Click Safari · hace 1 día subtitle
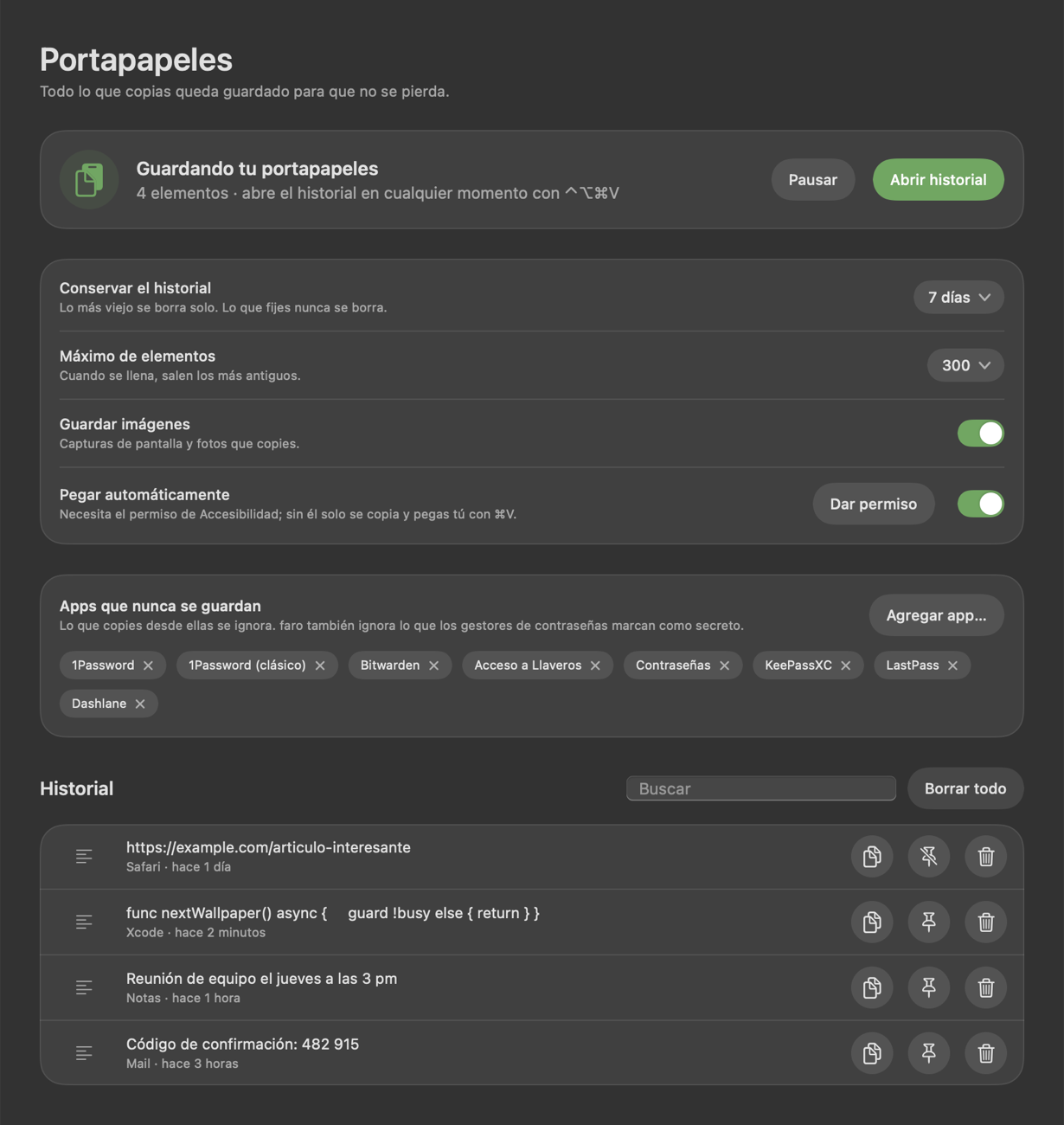 click(x=178, y=867)
